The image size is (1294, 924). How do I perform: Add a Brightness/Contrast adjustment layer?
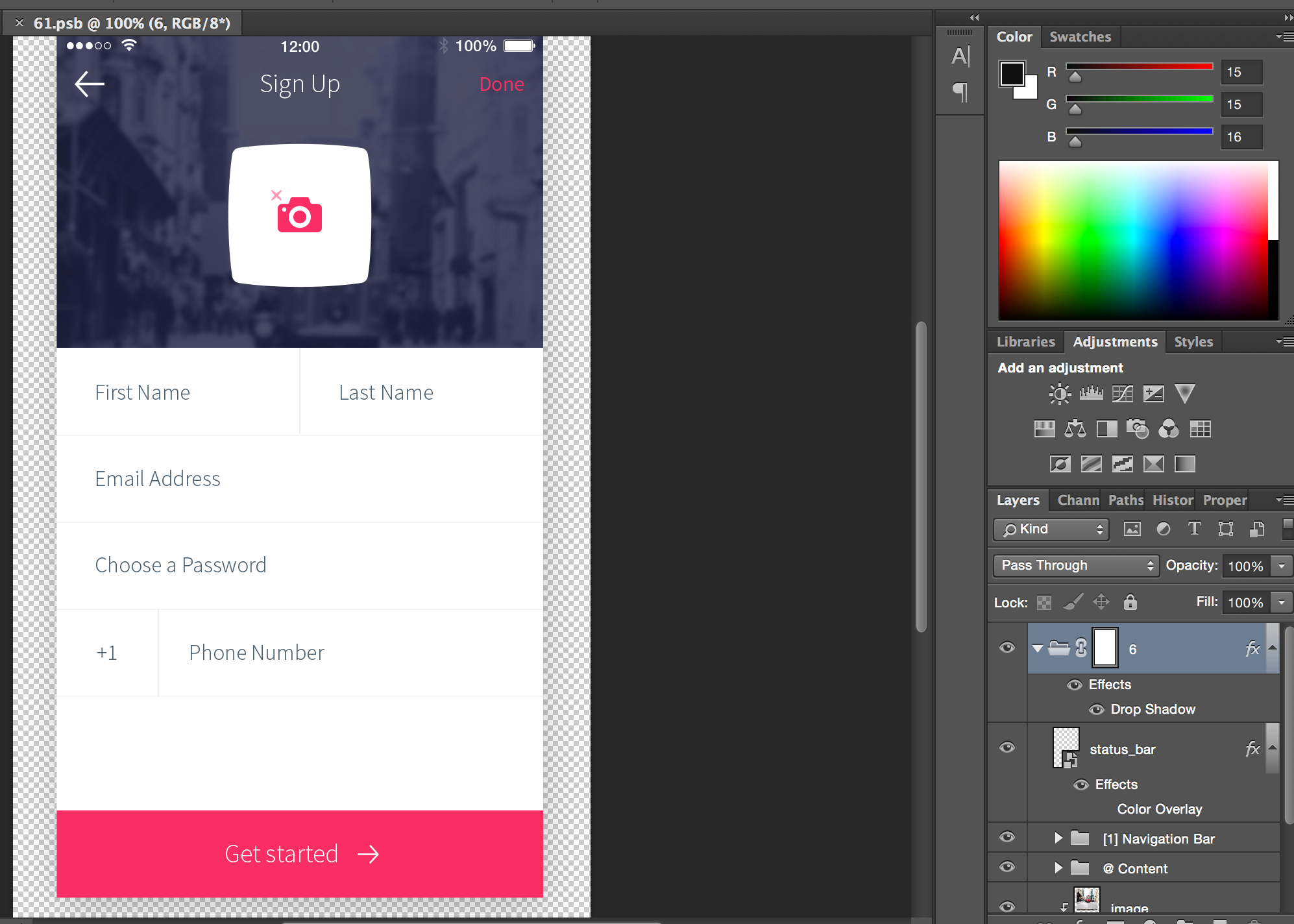tap(1060, 393)
